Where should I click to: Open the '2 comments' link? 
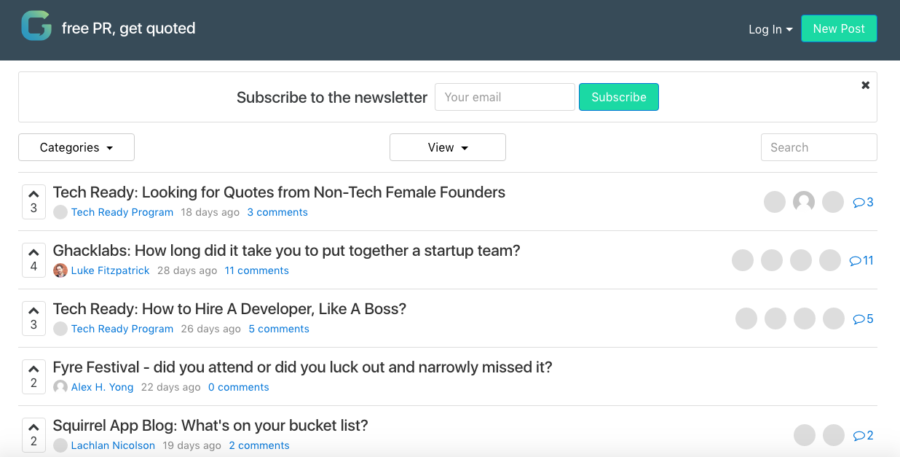pos(259,446)
